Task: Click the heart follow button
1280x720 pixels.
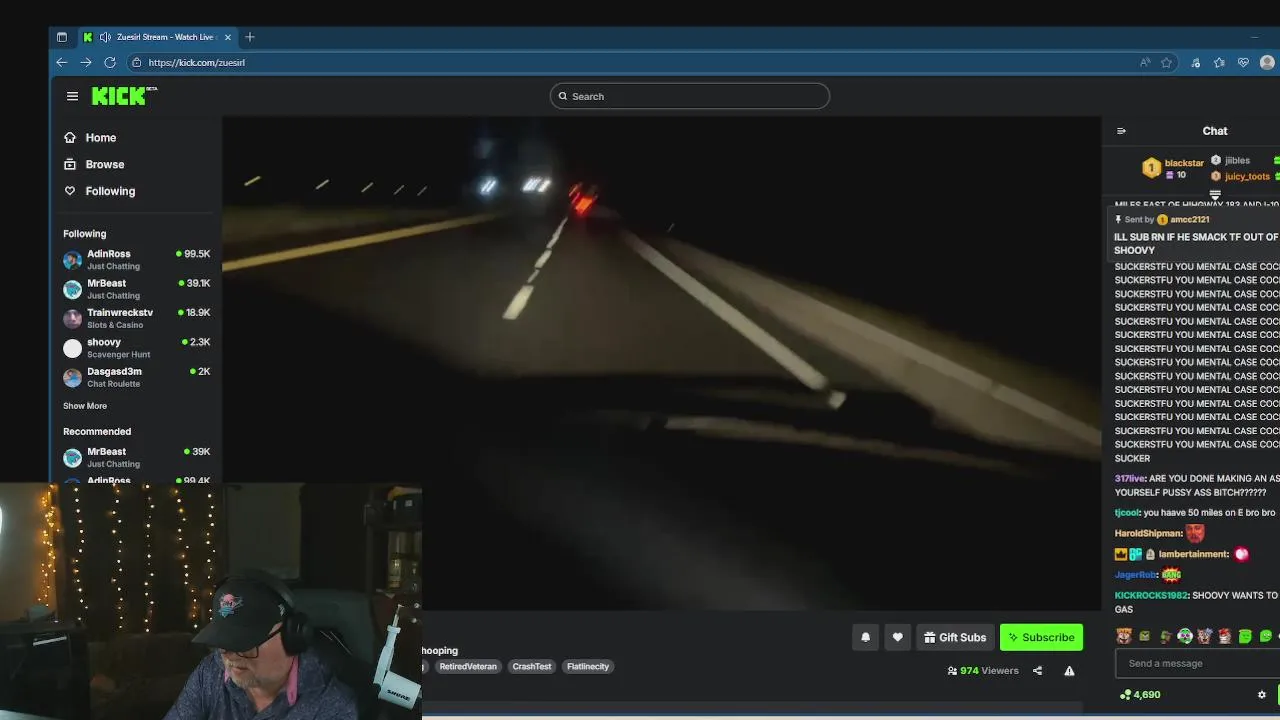Action: click(x=898, y=637)
